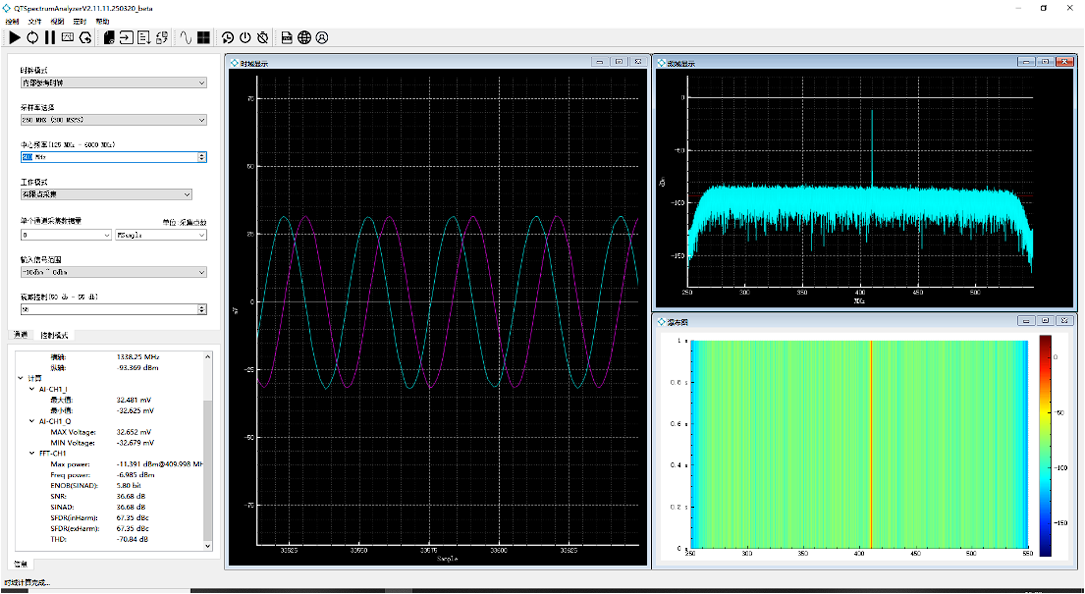This screenshot has height=594, width=1085.
Task: Switch to the second tab below settings
Action: (53, 335)
